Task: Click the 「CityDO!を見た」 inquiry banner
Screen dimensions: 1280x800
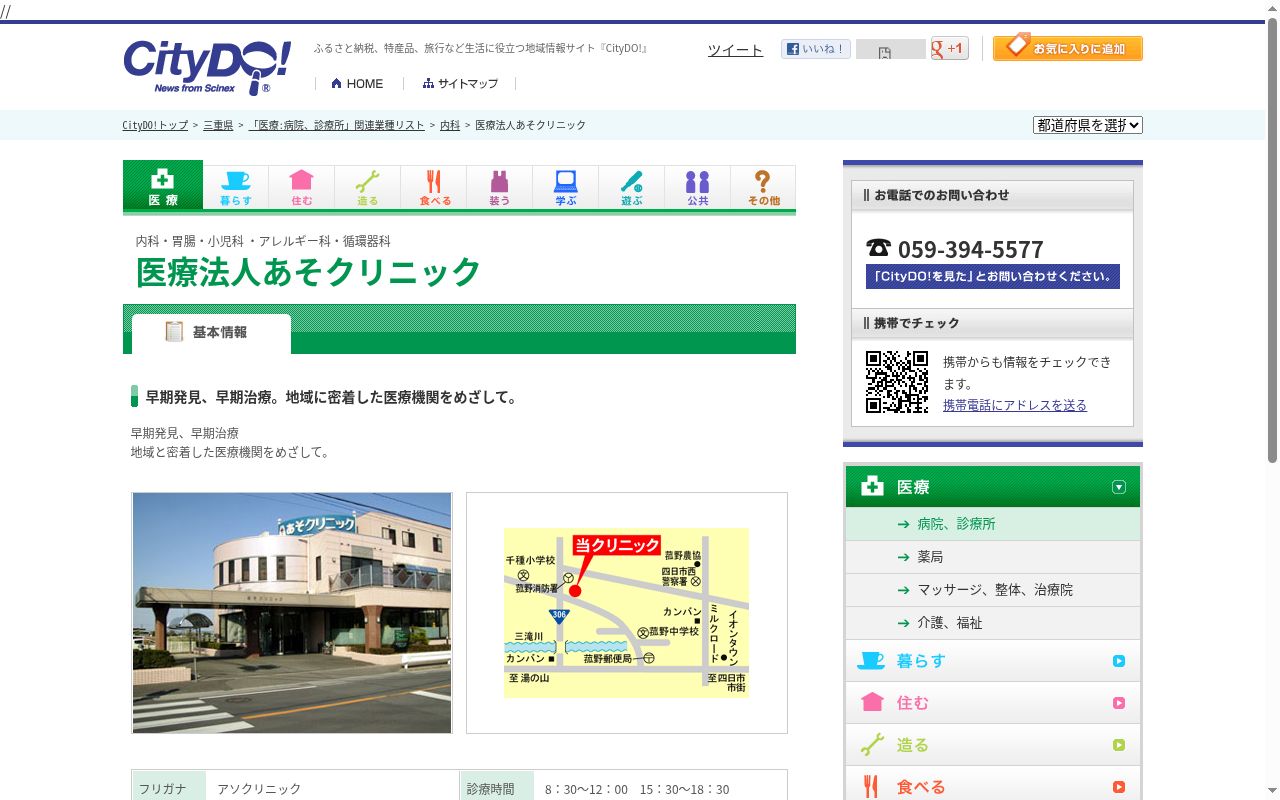Action: tap(993, 277)
